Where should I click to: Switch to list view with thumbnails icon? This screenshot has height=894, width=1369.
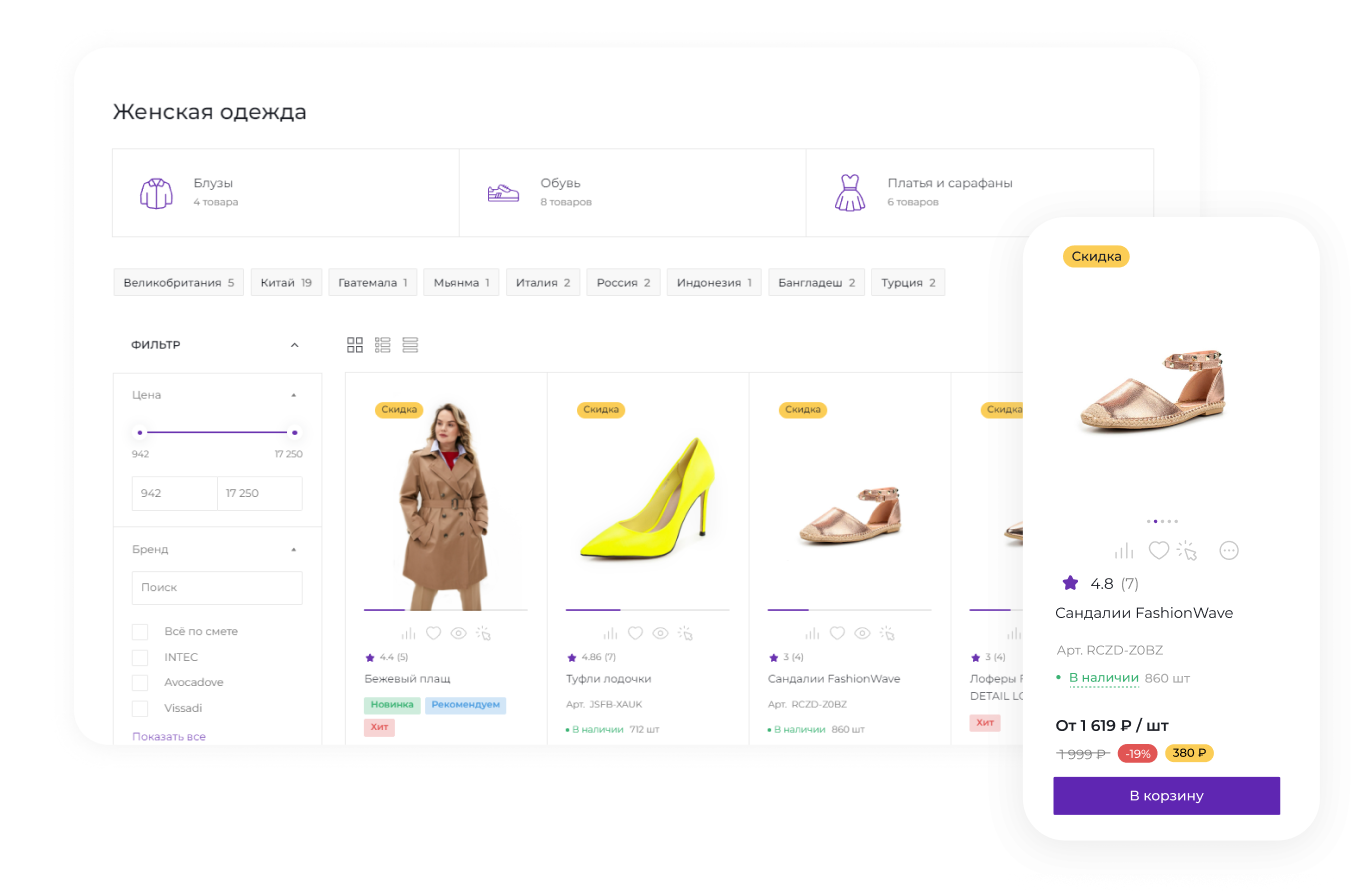coord(382,345)
